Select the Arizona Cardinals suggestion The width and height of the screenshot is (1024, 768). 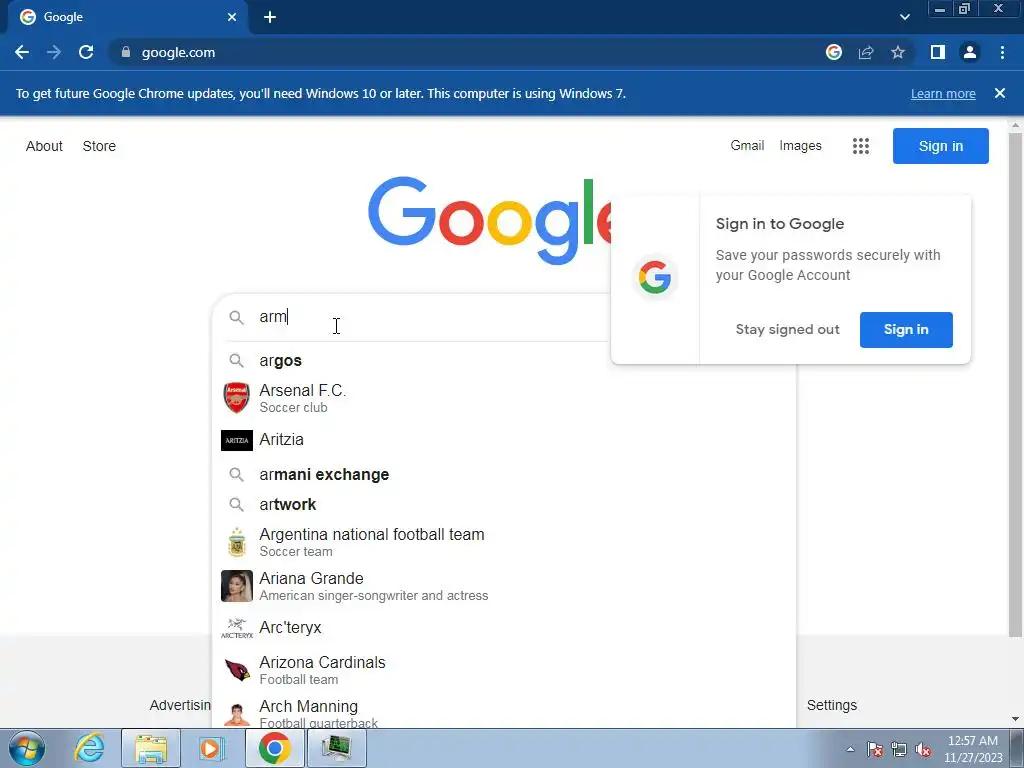click(504, 670)
